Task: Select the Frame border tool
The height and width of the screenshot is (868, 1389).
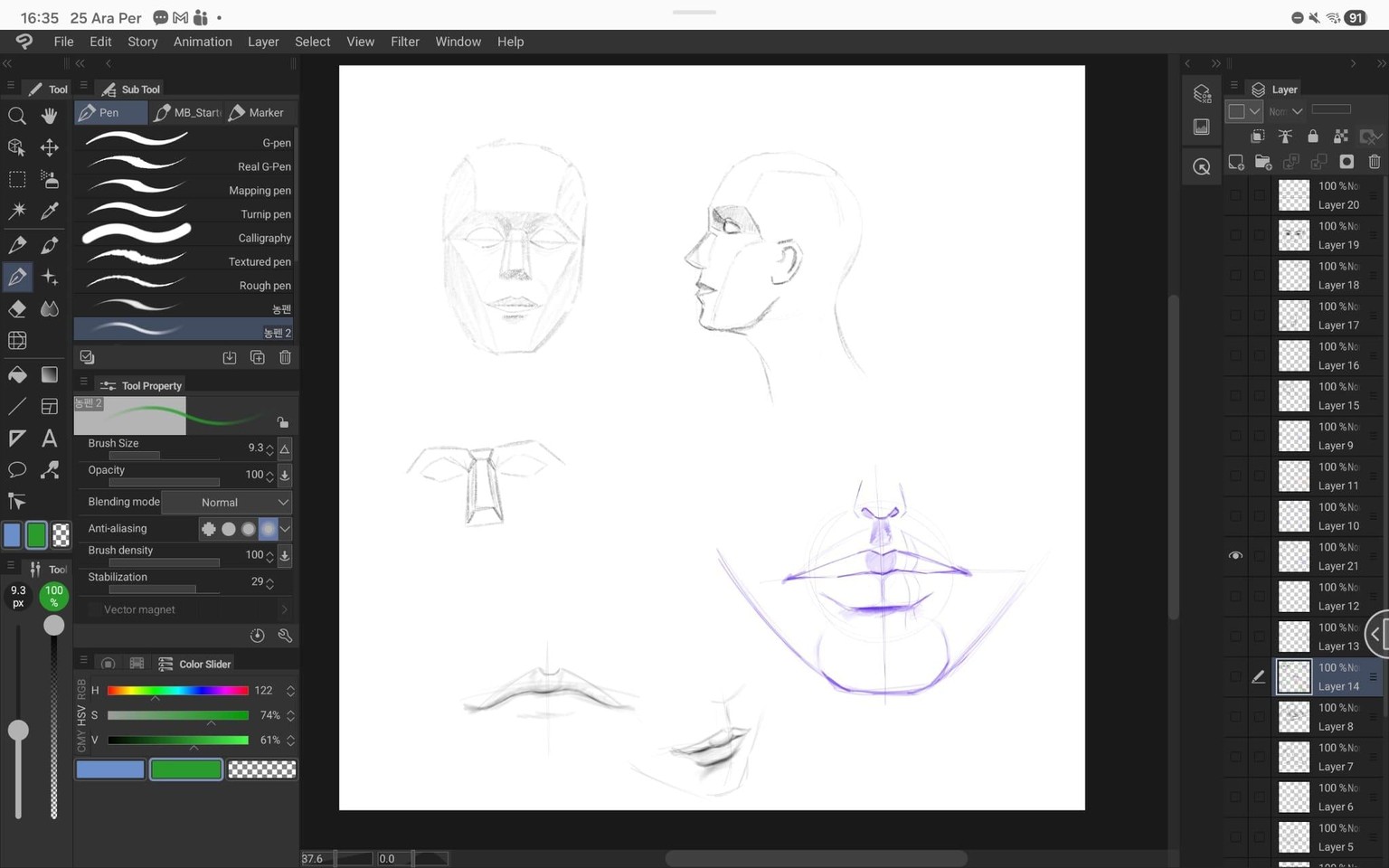Action: (50, 407)
